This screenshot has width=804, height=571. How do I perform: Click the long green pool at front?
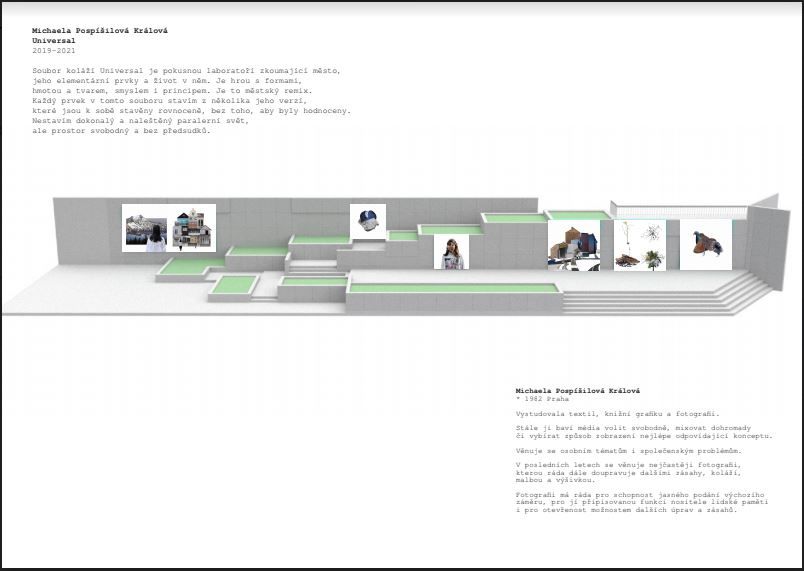(x=452, y=288)
